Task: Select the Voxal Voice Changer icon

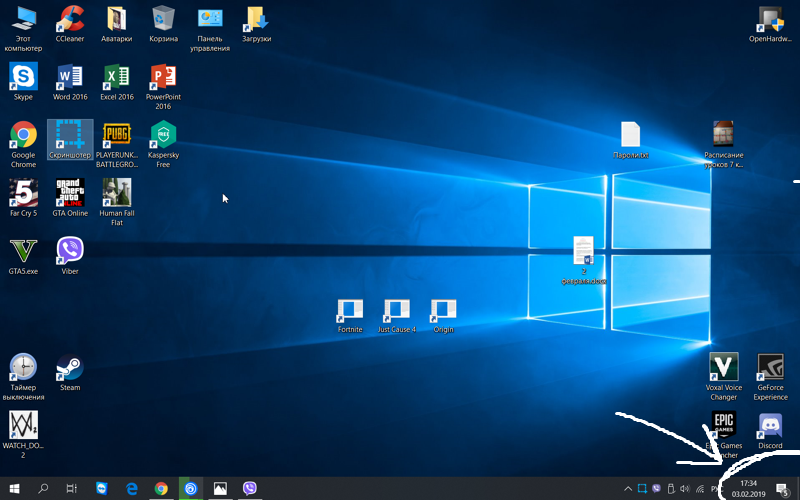Action: tap(723, 377)
